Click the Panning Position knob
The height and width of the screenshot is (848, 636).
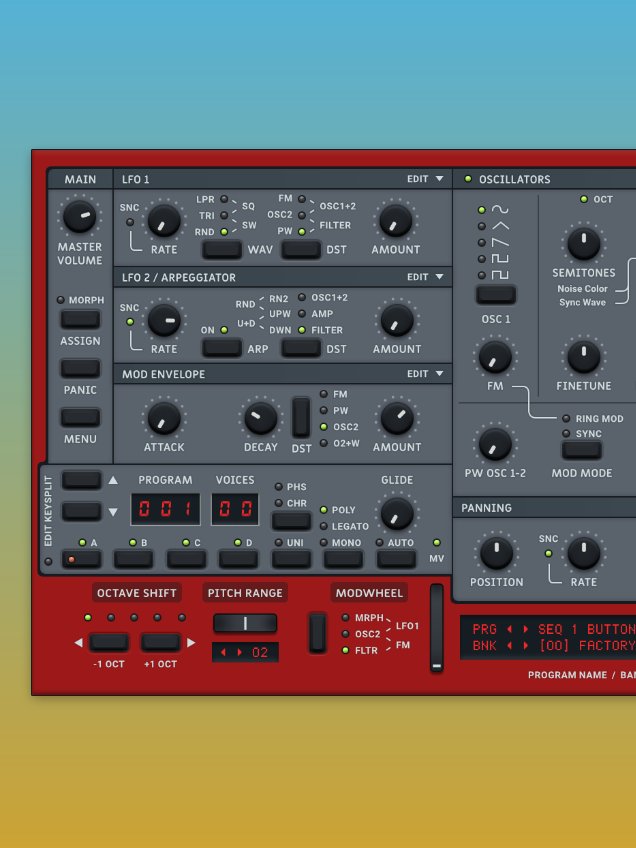(496, 553)
